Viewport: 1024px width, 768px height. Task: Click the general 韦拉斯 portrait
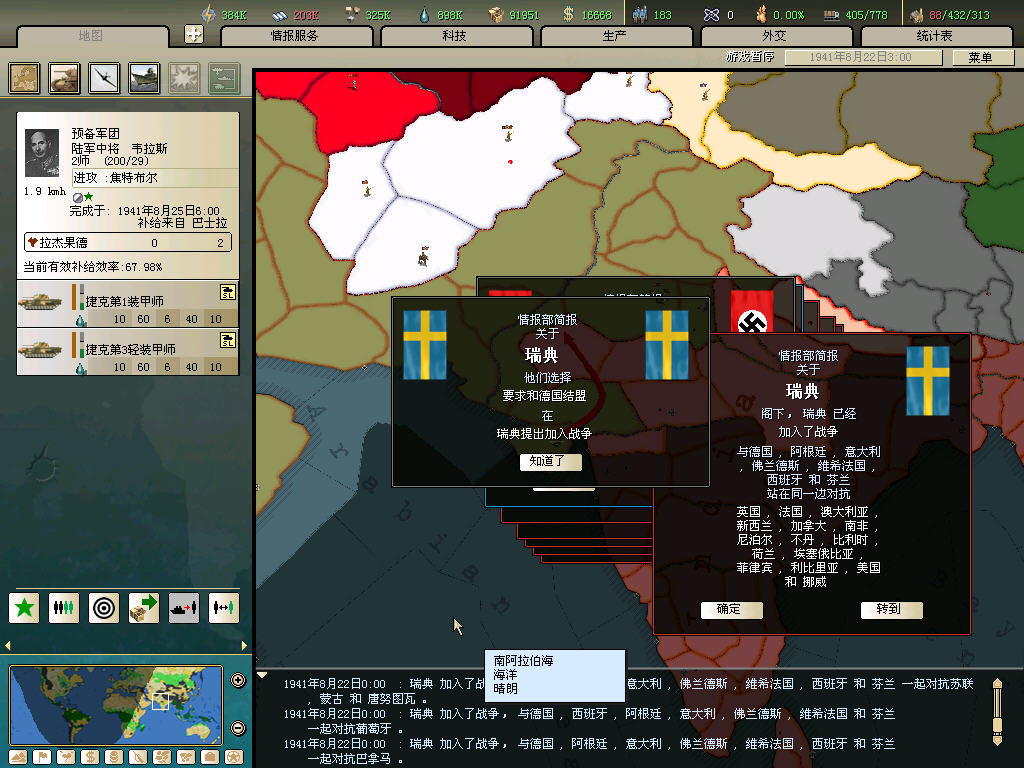[x=42, y=153]
